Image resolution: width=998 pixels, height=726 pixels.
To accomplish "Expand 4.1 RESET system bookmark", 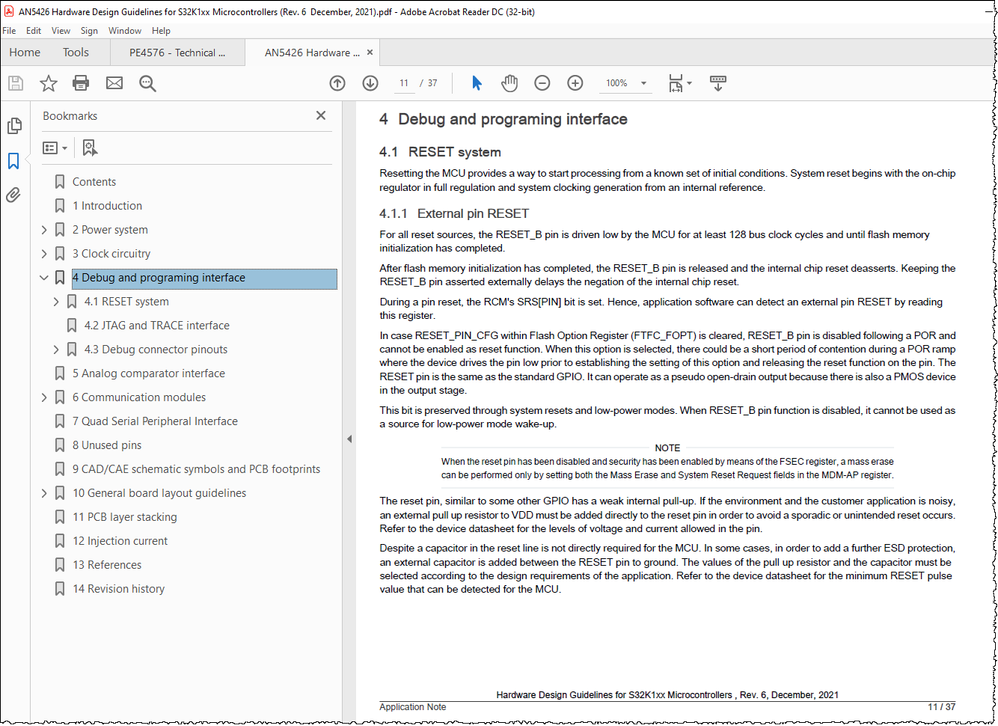I will pyautogui.click(x=56, y=302).
